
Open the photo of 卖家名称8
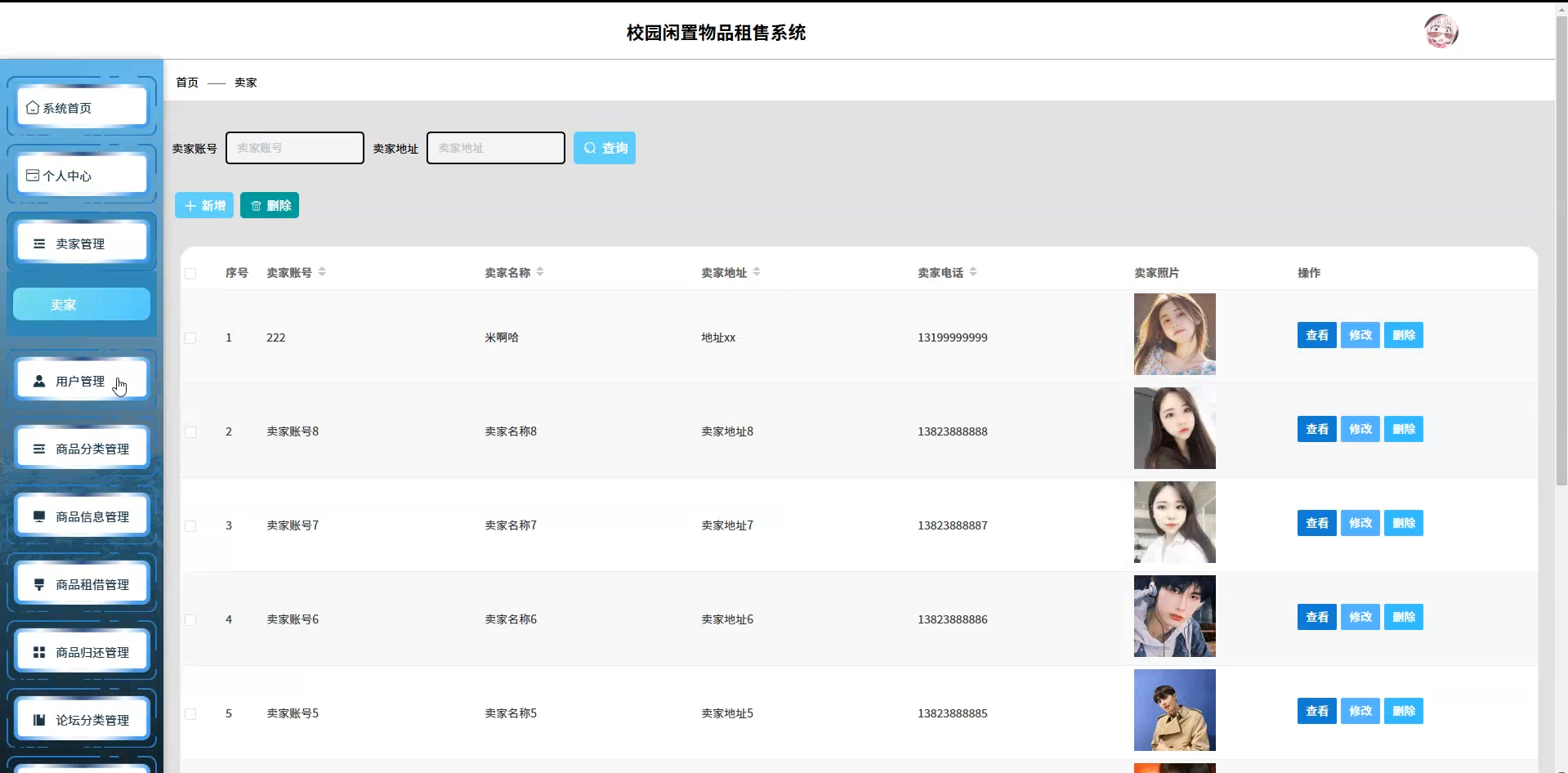coord(1175,428)
